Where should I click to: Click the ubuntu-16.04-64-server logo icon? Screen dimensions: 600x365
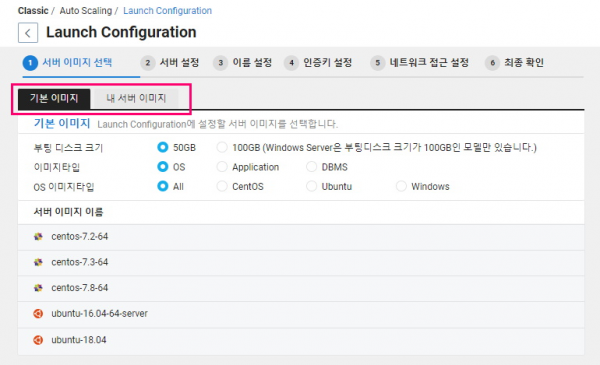click(38, 314)
